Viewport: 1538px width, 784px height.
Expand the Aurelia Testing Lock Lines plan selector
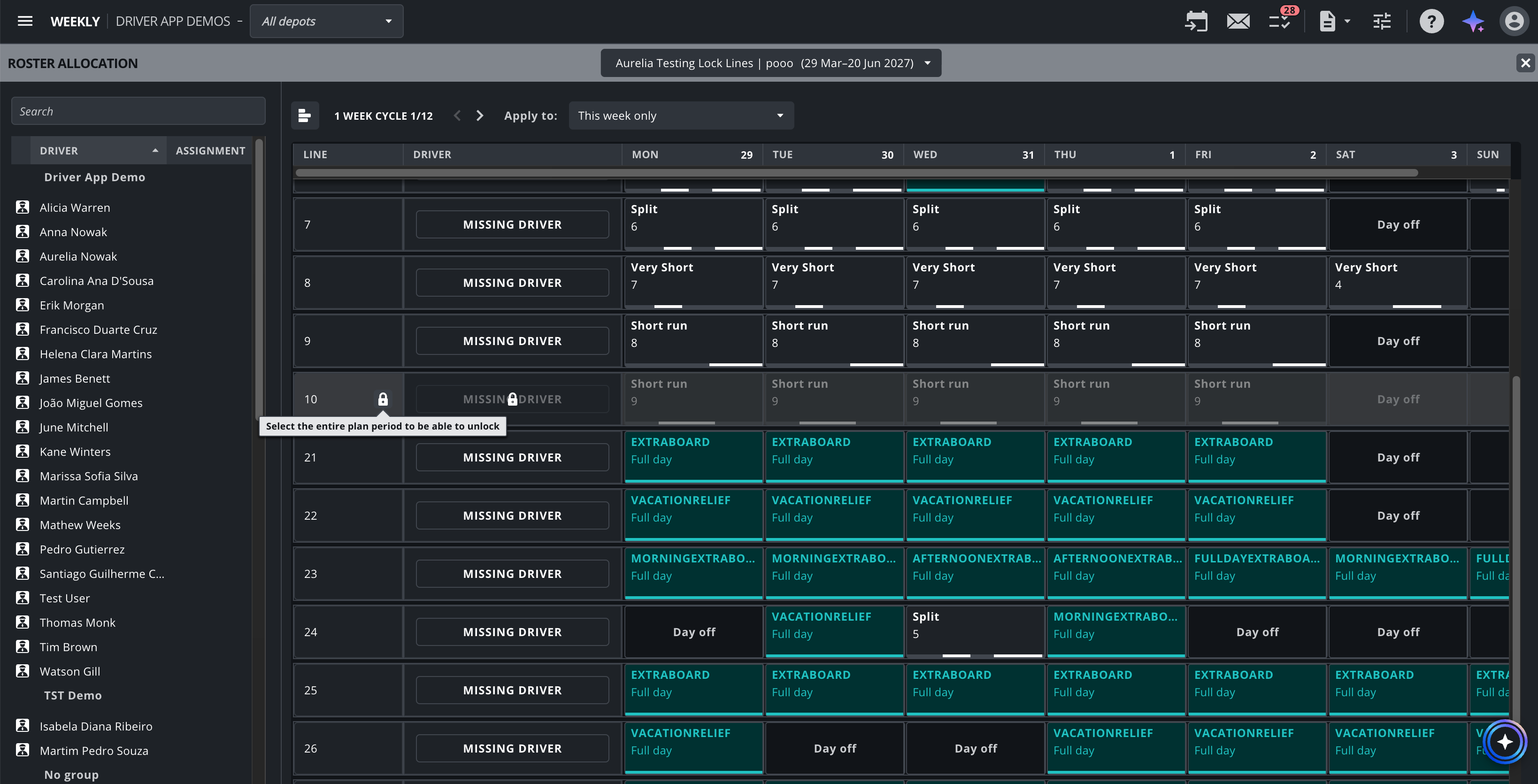click(x=771, y=63)
